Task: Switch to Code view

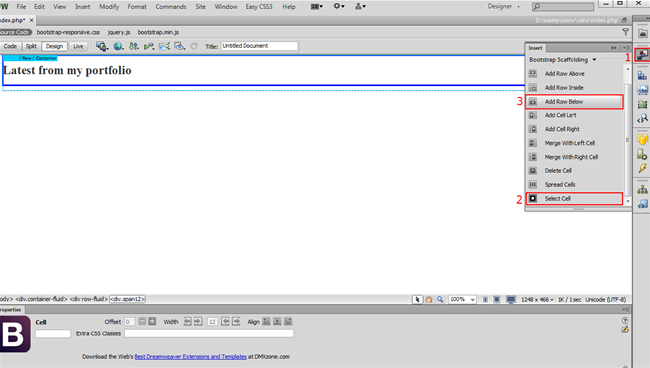Action: [10, 46]
